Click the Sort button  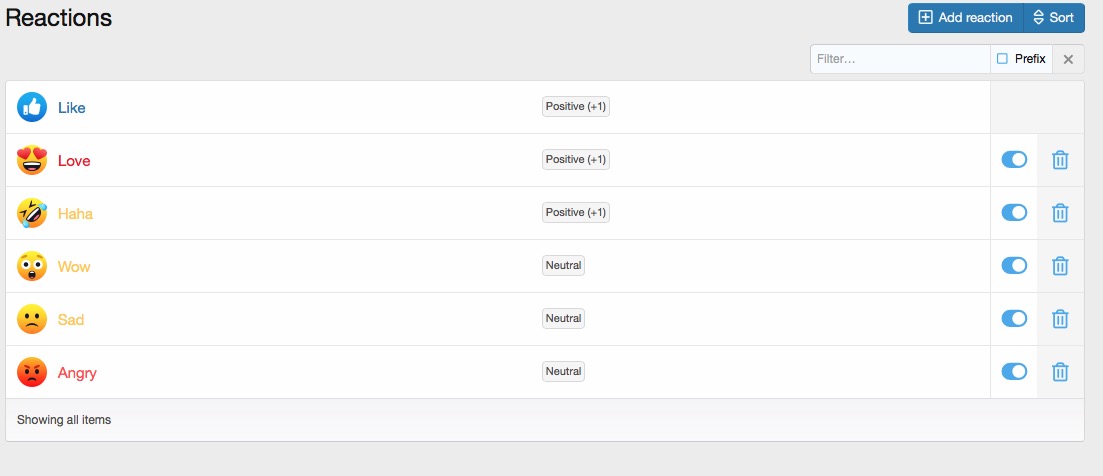1054,18
